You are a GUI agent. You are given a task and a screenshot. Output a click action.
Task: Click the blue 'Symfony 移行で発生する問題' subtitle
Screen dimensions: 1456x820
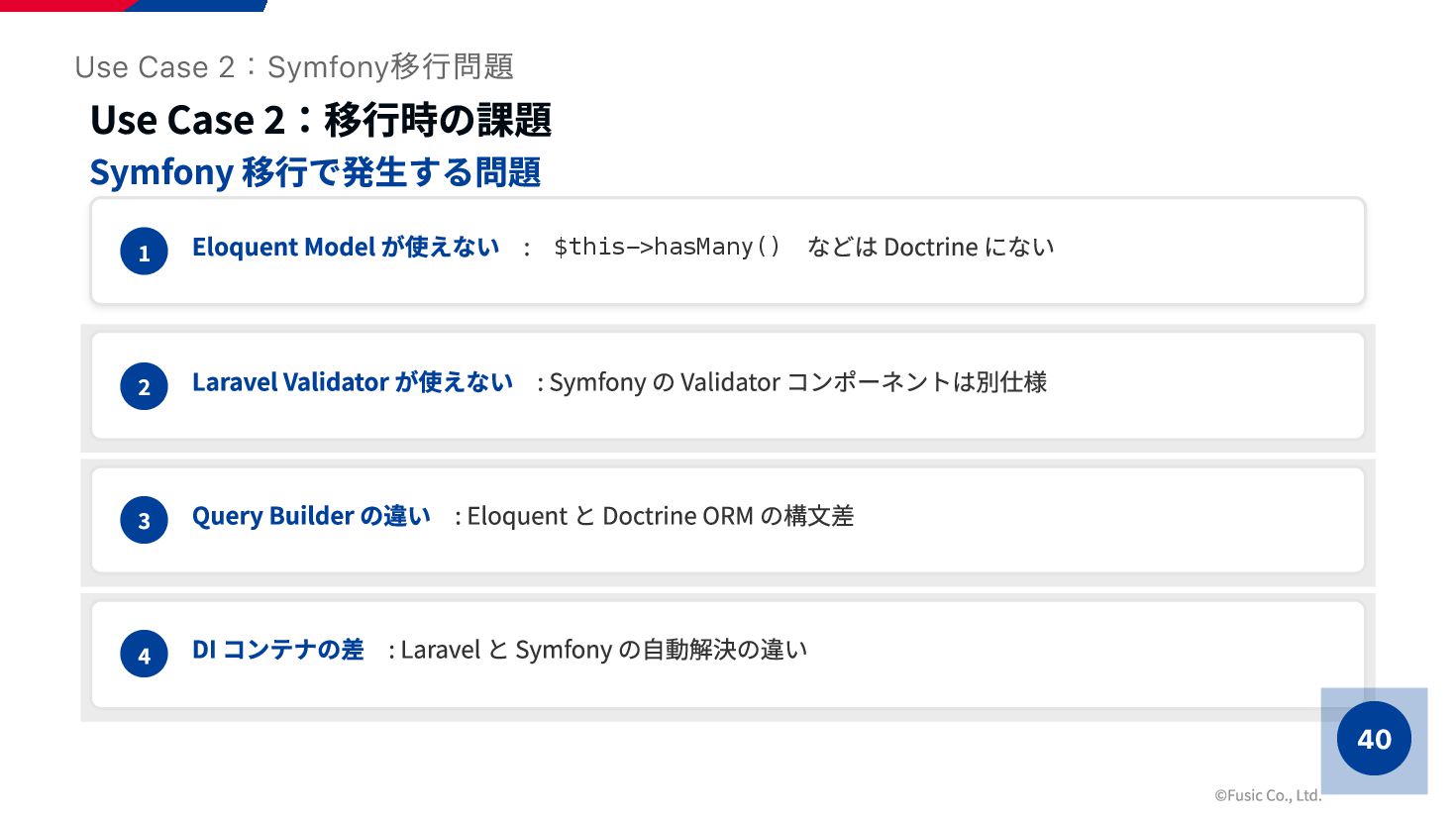click(315, 172)
